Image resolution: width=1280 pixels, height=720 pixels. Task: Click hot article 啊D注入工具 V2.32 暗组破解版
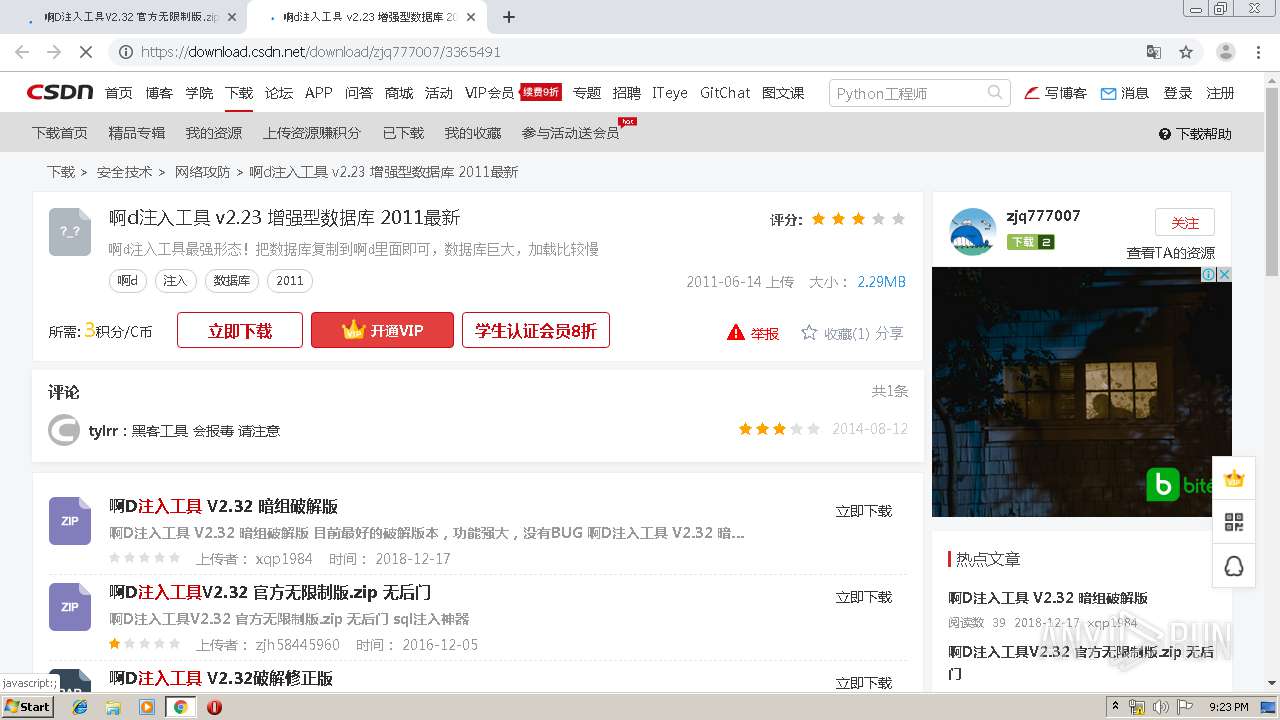pyautogui.click(x=1048, y=598)
